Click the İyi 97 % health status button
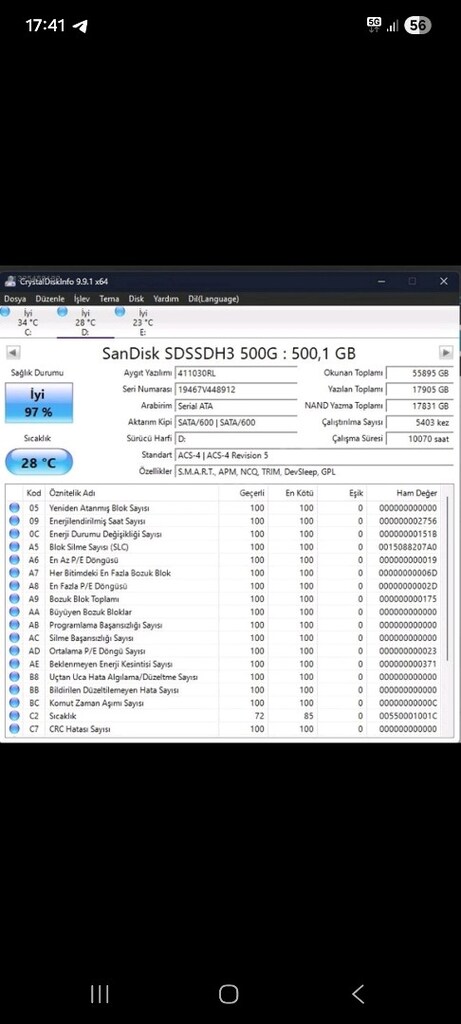Image resolution: width=461 pixels, height=1024 pixels. click(x=39, y=403)
